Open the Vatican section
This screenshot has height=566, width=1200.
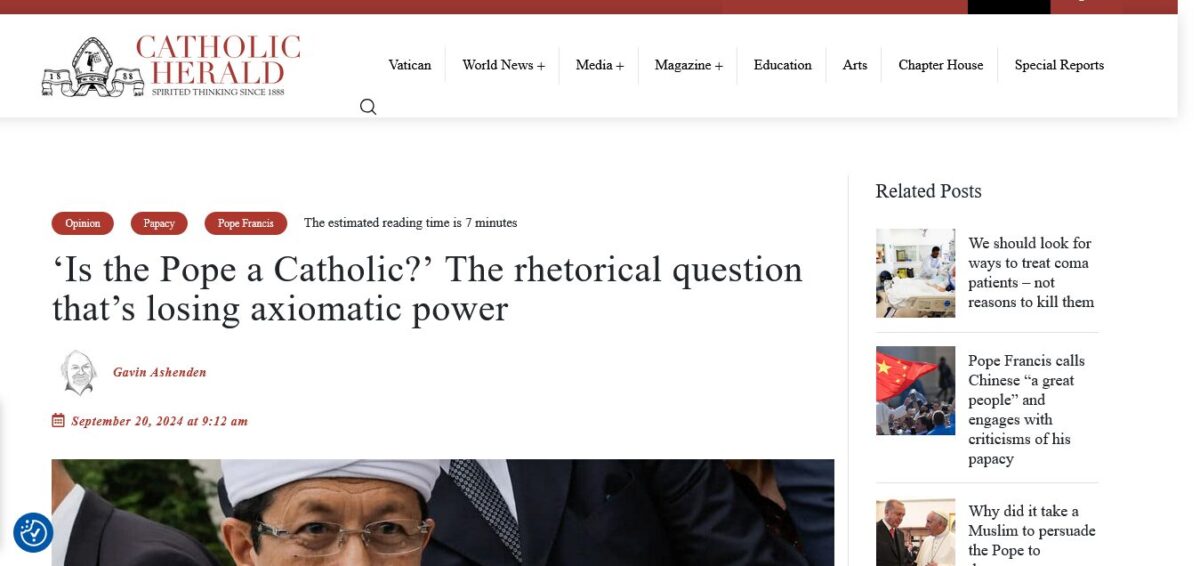[409, 65]
